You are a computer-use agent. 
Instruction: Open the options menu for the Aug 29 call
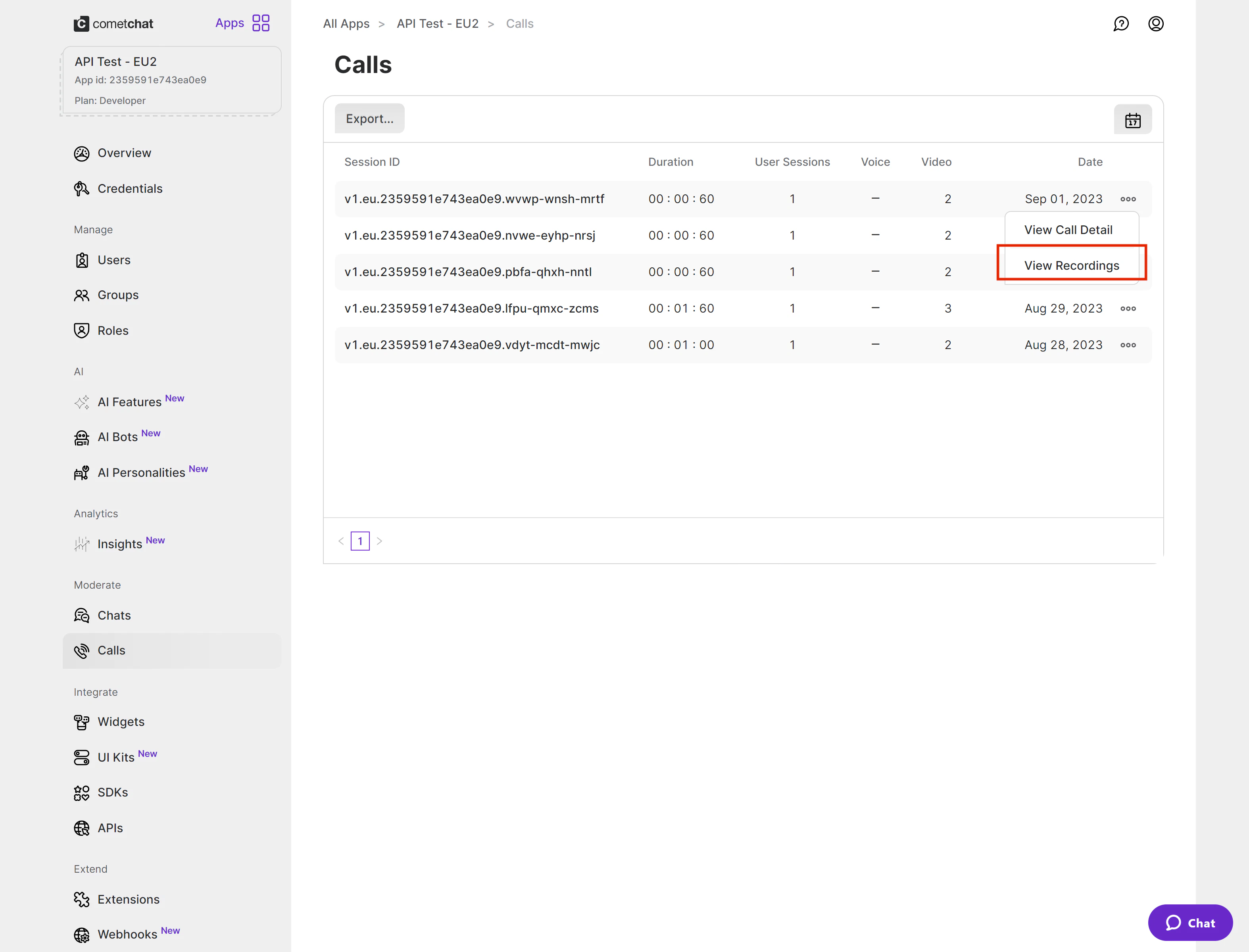1128,309
